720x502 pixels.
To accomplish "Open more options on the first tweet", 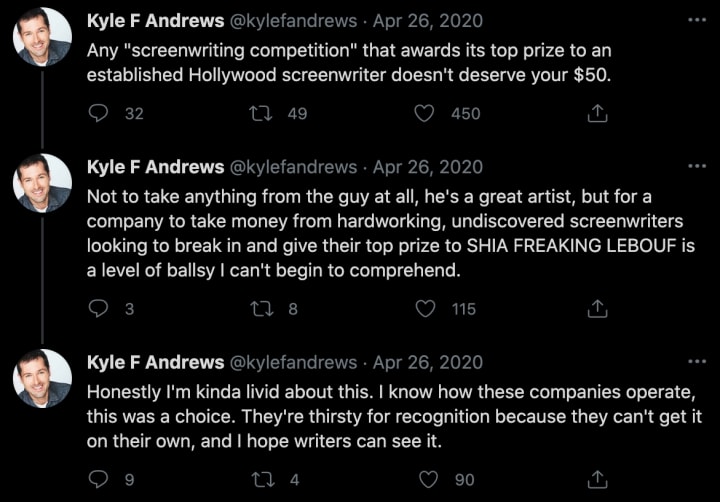I will click(696, 21).
